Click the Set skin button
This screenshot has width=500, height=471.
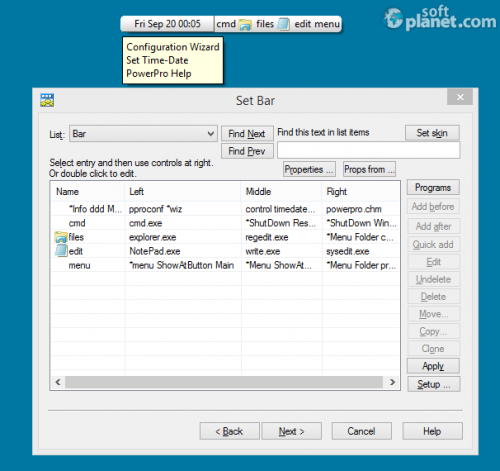(432, 133)
